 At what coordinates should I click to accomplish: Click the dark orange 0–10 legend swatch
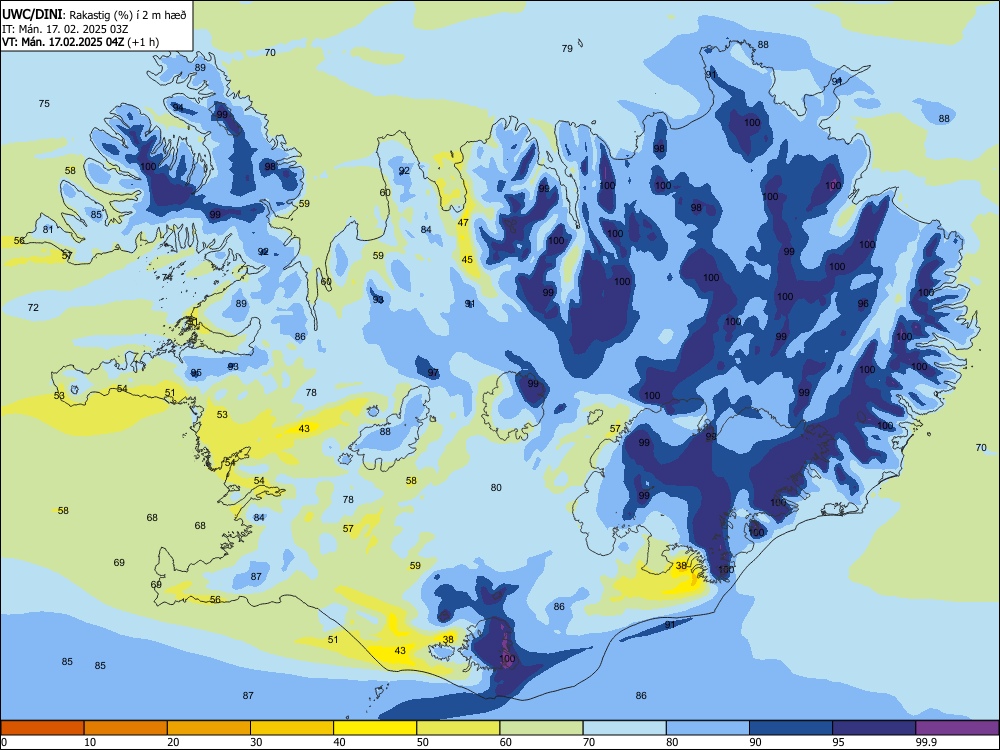[x=42, y=728]
